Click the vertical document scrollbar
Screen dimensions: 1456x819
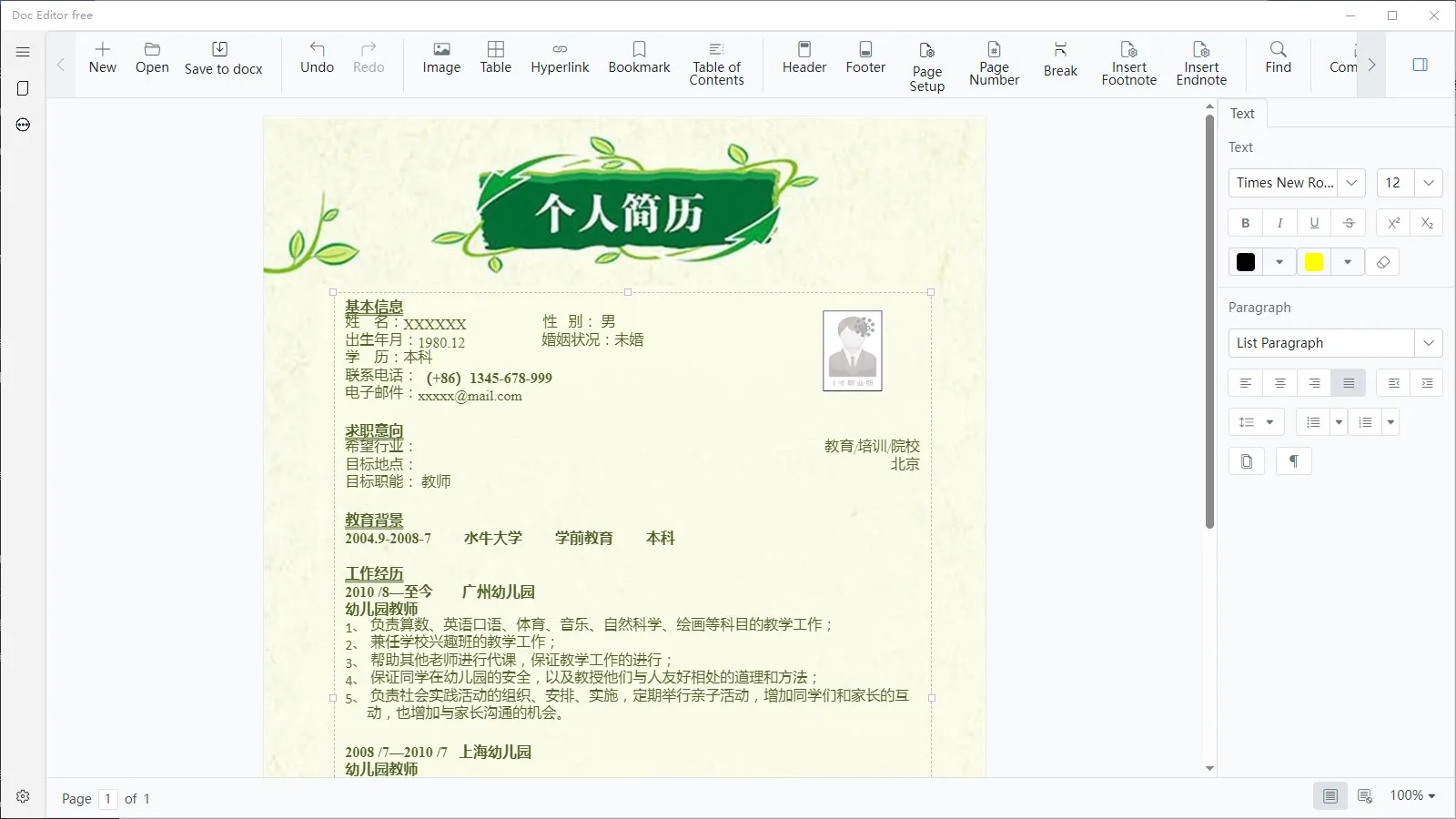pyautogui.click(x=1209, y=321)
